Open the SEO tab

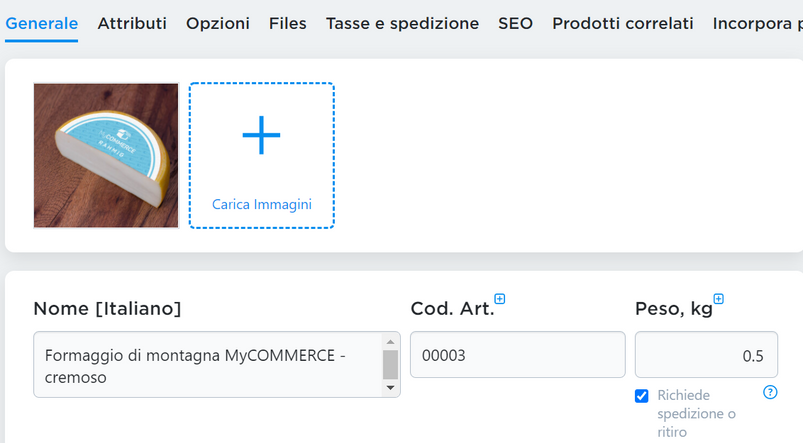point(515,24)
